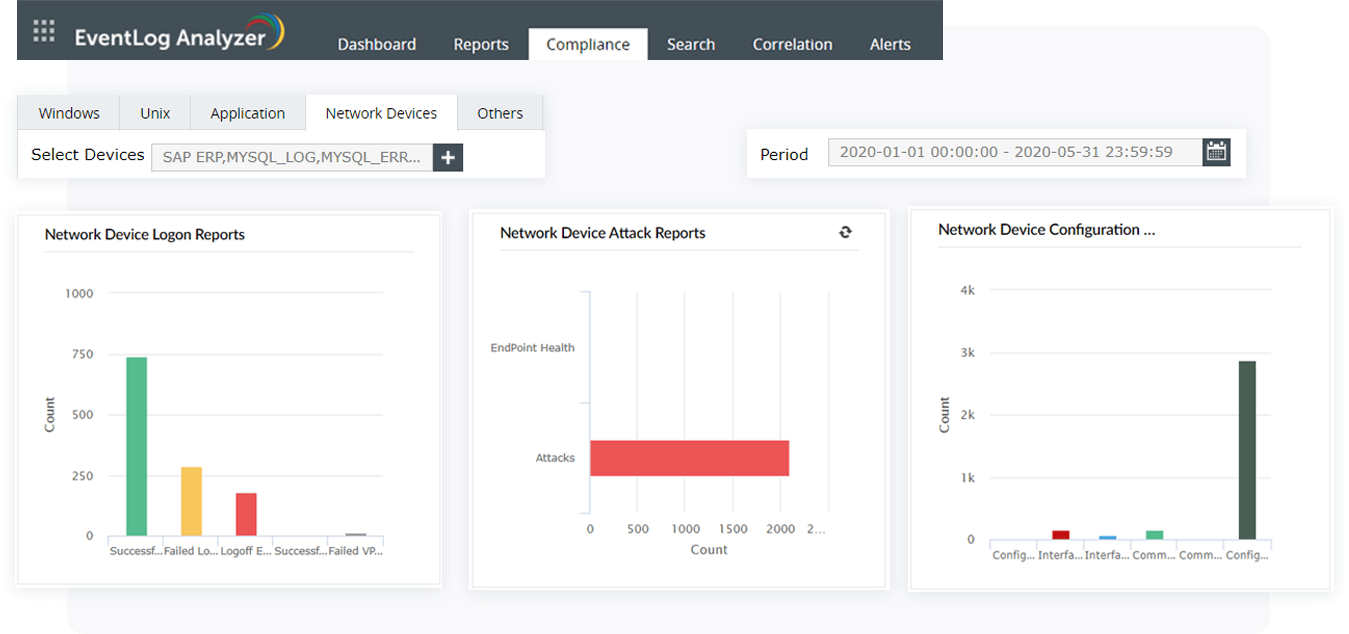The image size is (1349, 634).
Task: Click the yellow Failed Logon bar
Action: (191, 501)
